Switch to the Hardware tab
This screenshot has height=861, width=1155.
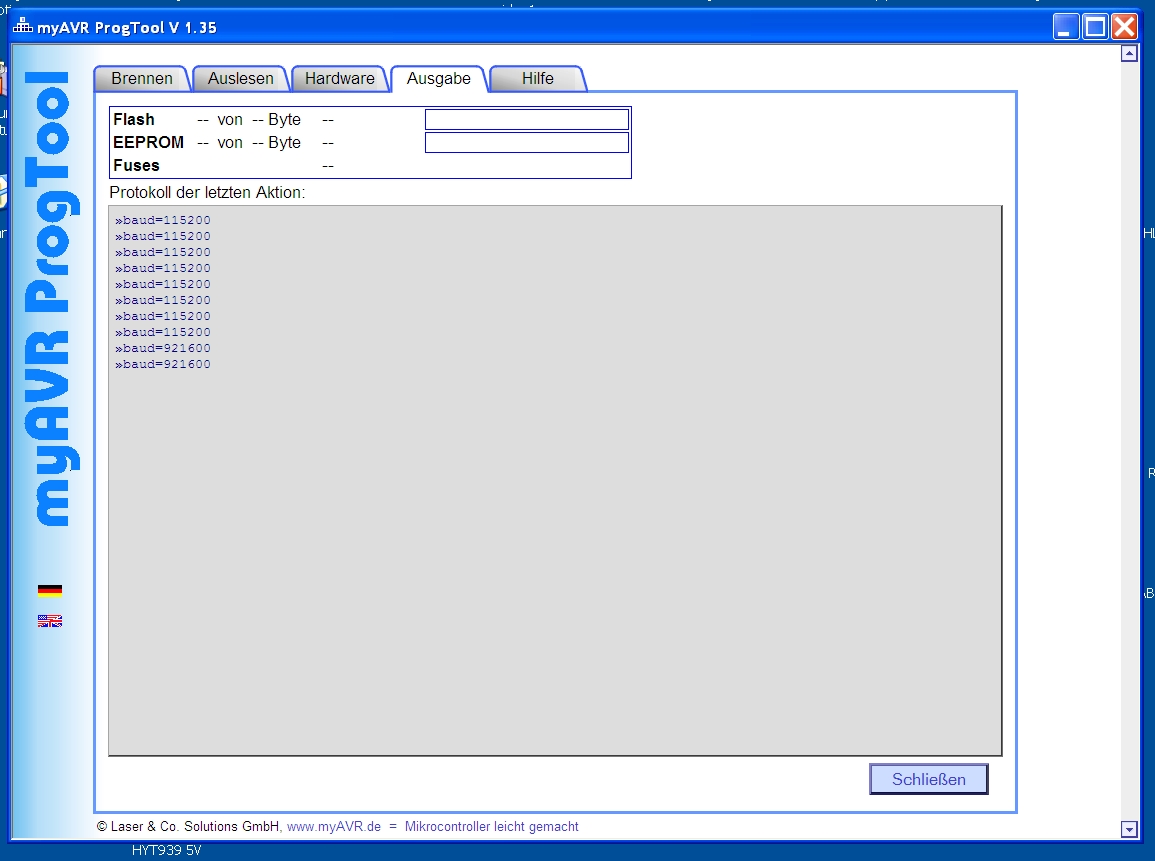coord(340,79)
